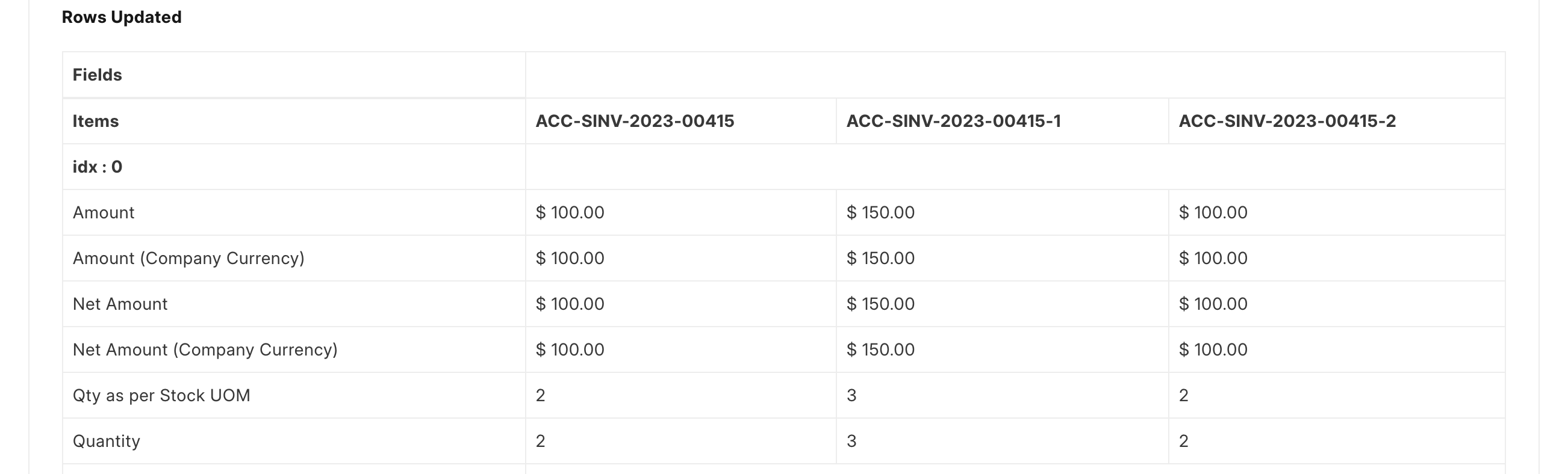Image resolution: width=1568 pixels, height=474 pixels.
Task: Select Net Amount (Company Currency) row label
Action: tap(205, 349)
